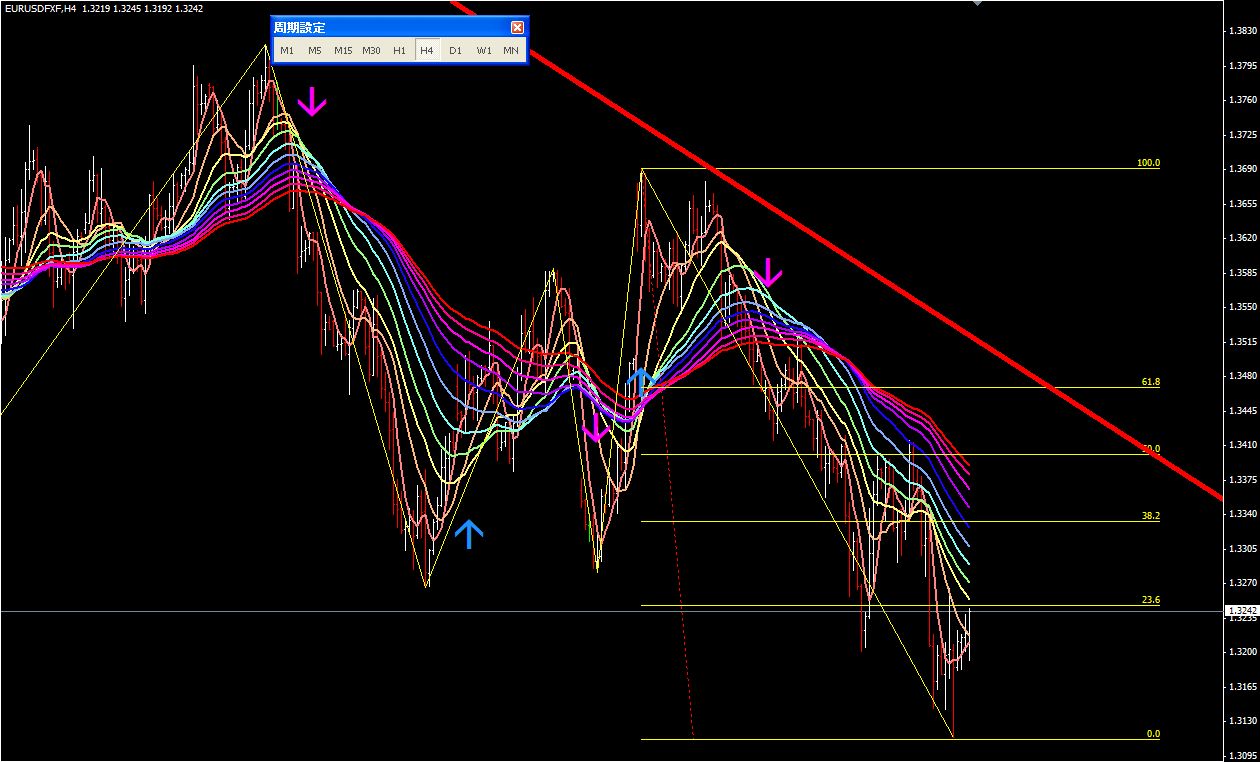
Task: Click the 1.3200 price axis label
Action: point(1242,652)
